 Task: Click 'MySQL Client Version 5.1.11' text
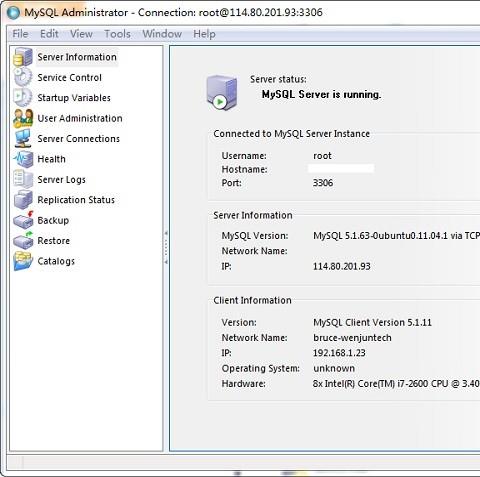pyautogui.click(x=372, y=323)
